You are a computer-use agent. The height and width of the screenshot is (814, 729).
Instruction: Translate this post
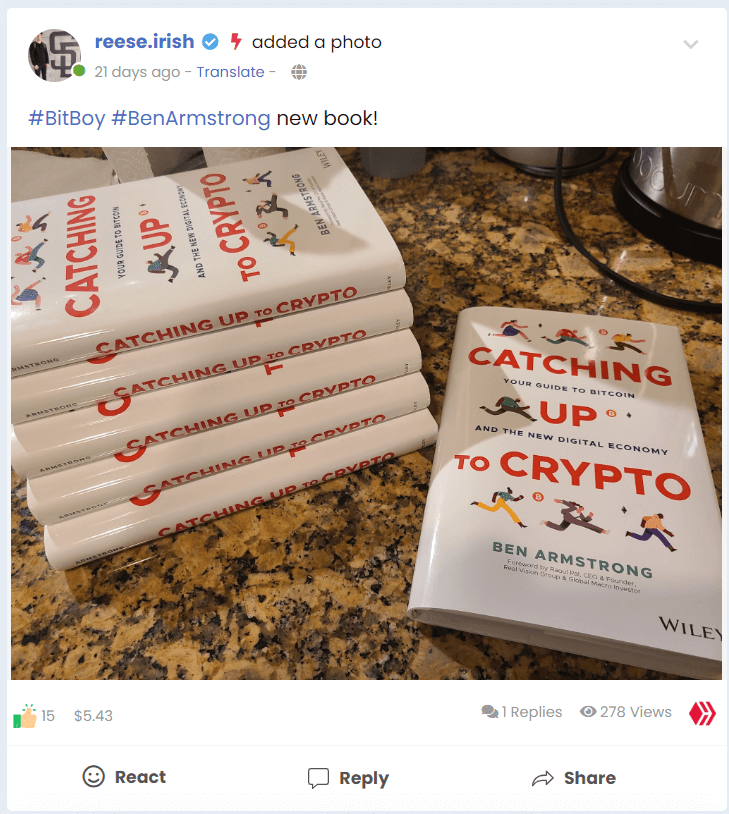[x=230, y=72]
